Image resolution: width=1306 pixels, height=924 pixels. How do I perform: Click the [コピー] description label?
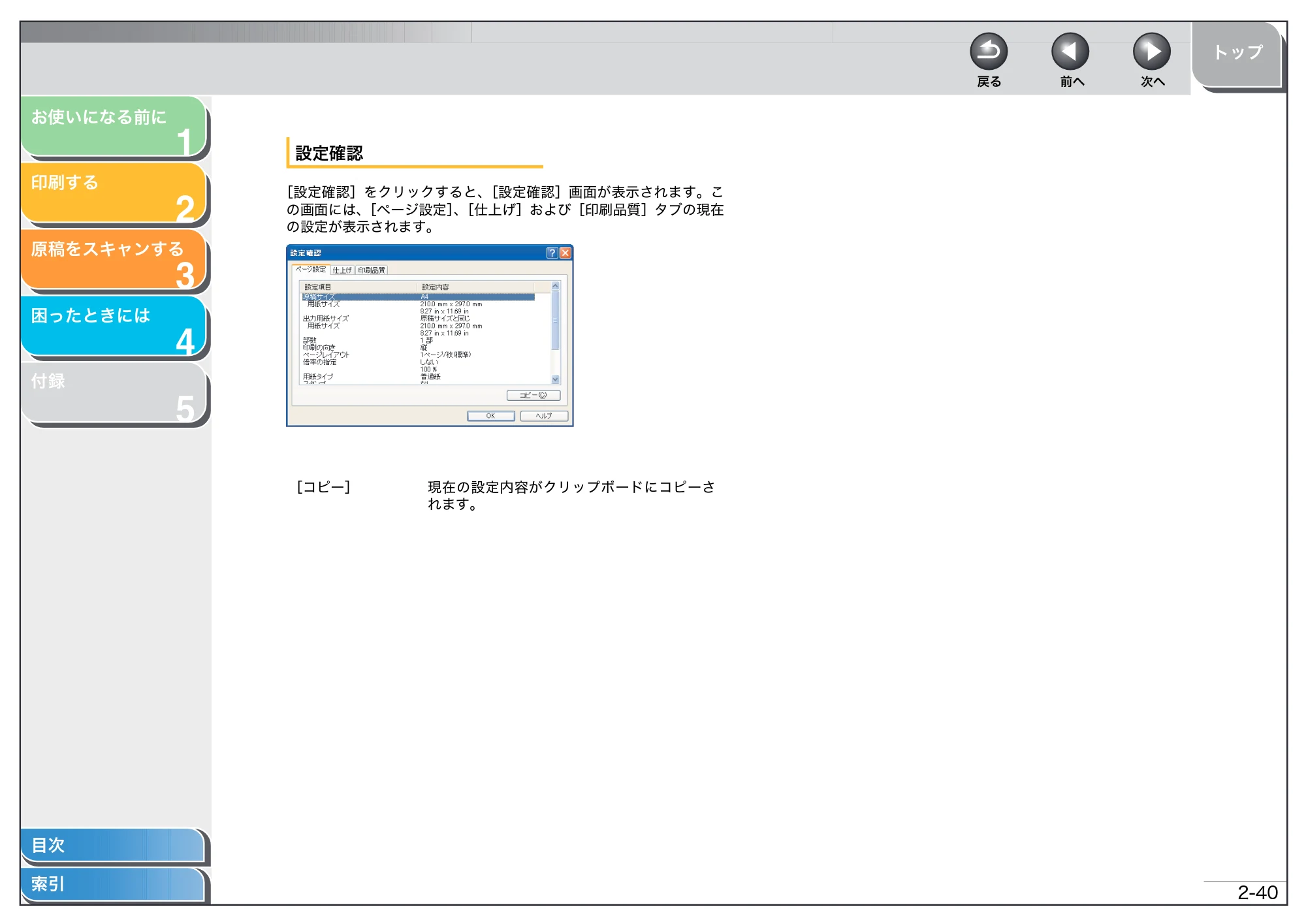tap(323, 487)
